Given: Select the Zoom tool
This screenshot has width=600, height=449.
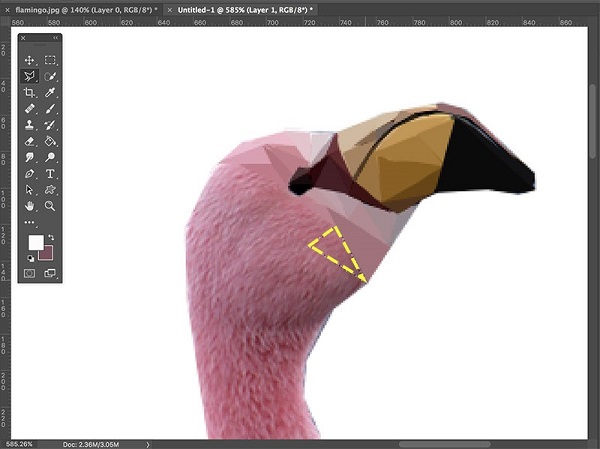Looking at the screenshot, I should [50, 206].
